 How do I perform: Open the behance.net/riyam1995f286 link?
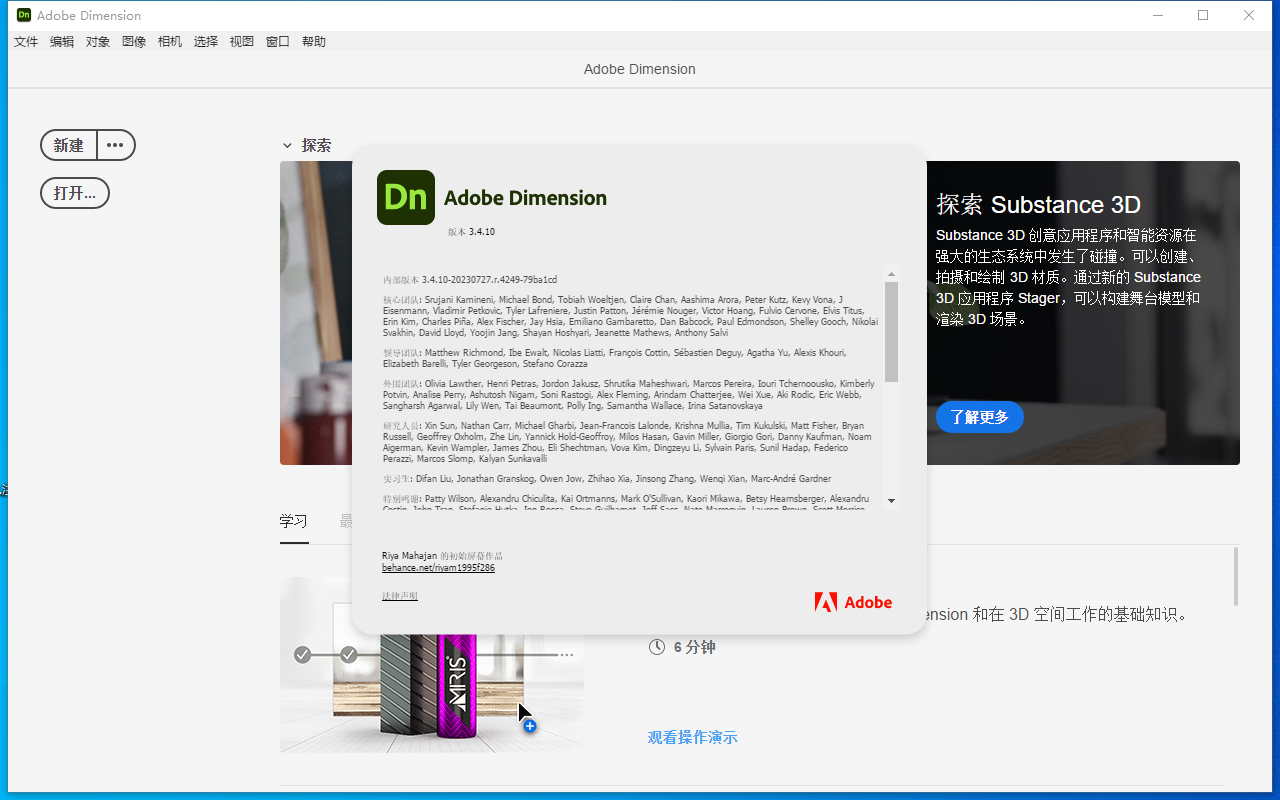click(x=438, y=567)
